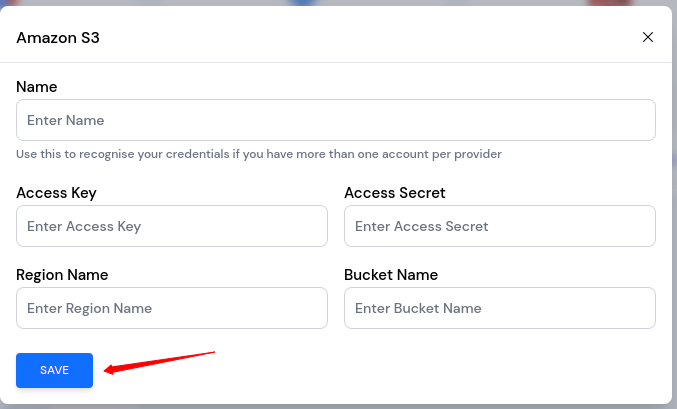Click the 'Enter Bucket Name' placeholder text
This screenshot has height=409, width=677.
pyautogui.click(x=418, y=308)
